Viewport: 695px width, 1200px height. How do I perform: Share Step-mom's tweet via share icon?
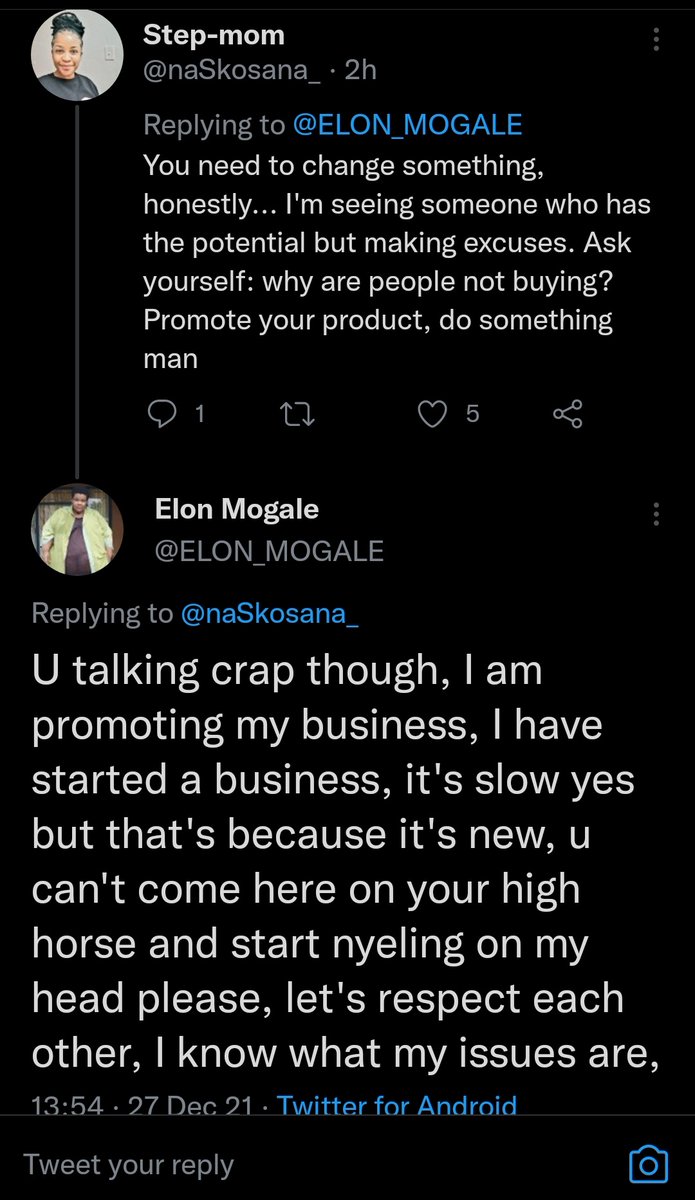pyautogui.click(x=567, y=414)
